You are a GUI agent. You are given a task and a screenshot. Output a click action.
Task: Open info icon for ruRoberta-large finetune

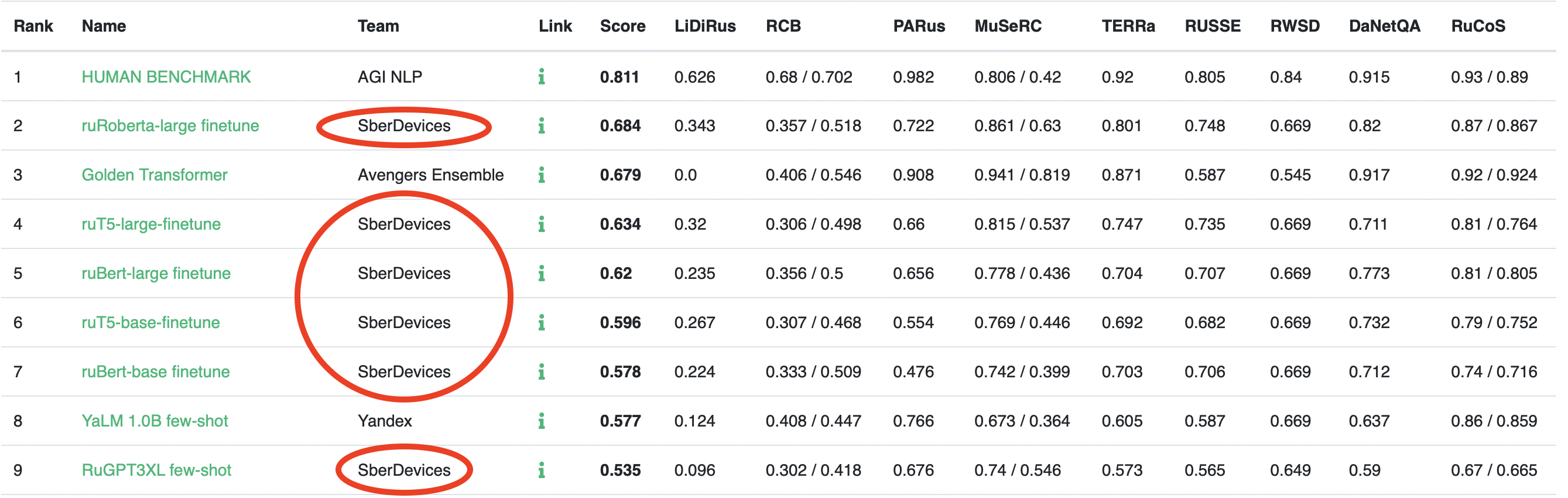click(x=541, y=125)
